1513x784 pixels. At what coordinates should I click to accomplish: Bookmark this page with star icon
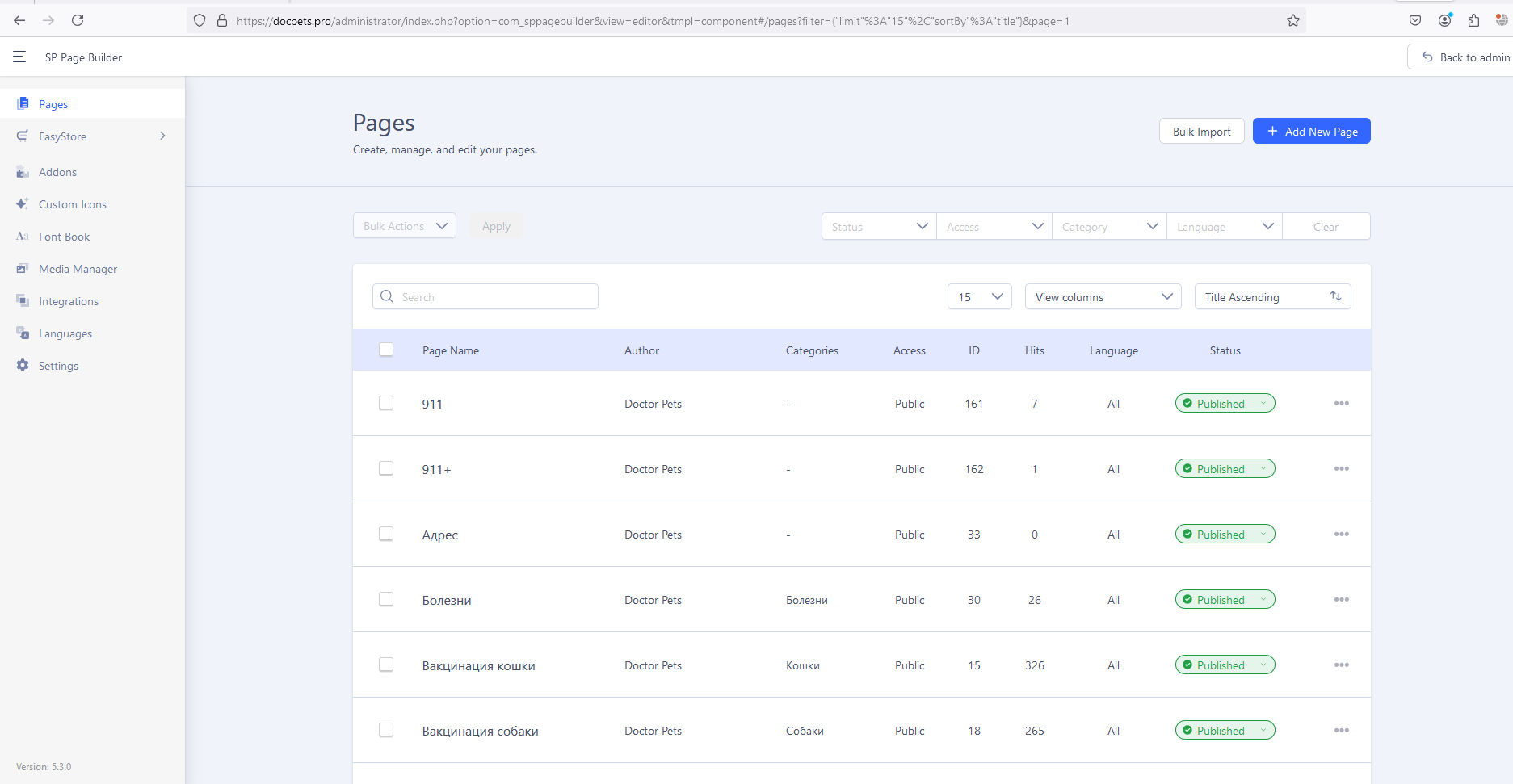point(1293,20)
